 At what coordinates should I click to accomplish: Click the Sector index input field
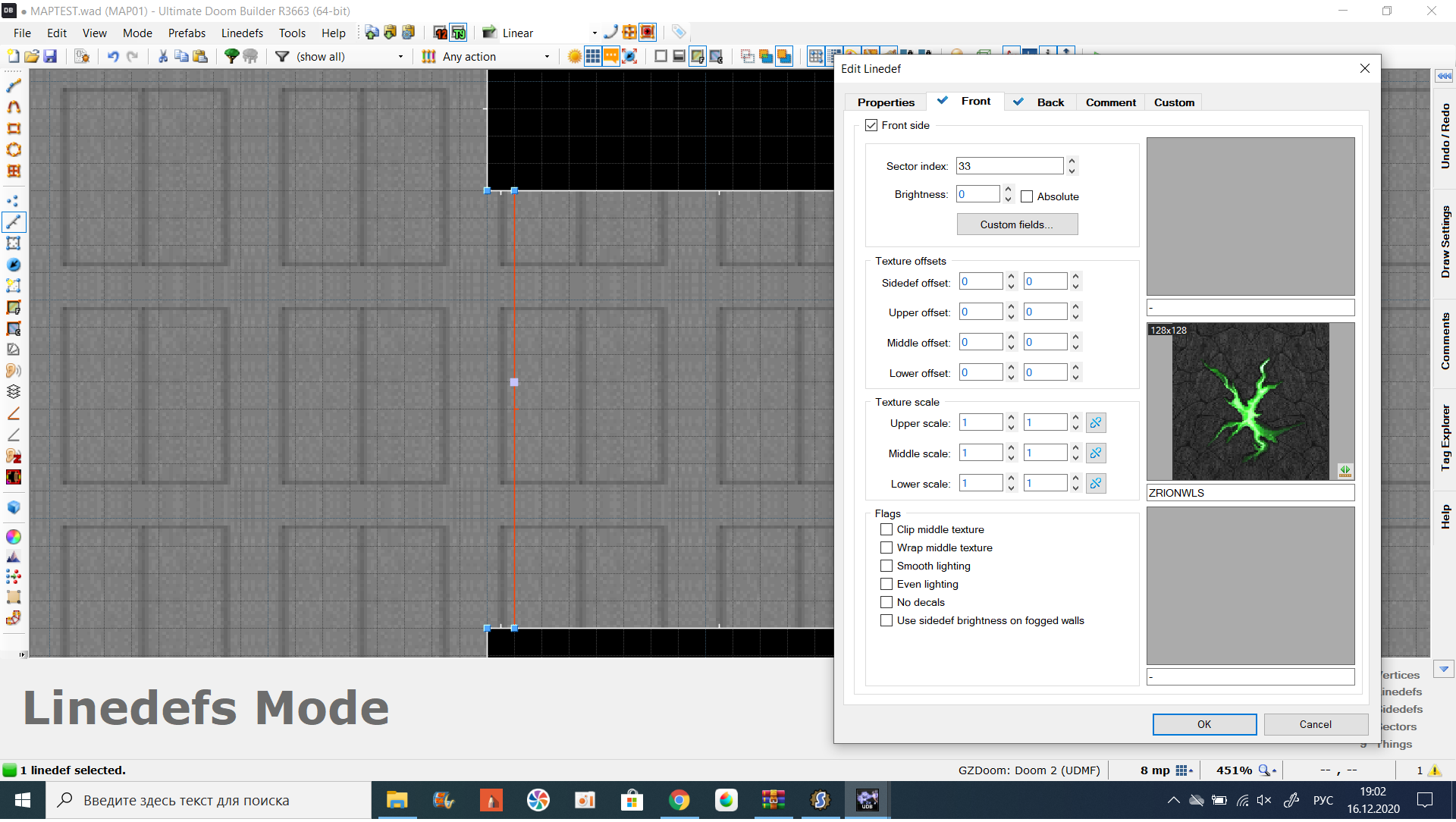1009,167
